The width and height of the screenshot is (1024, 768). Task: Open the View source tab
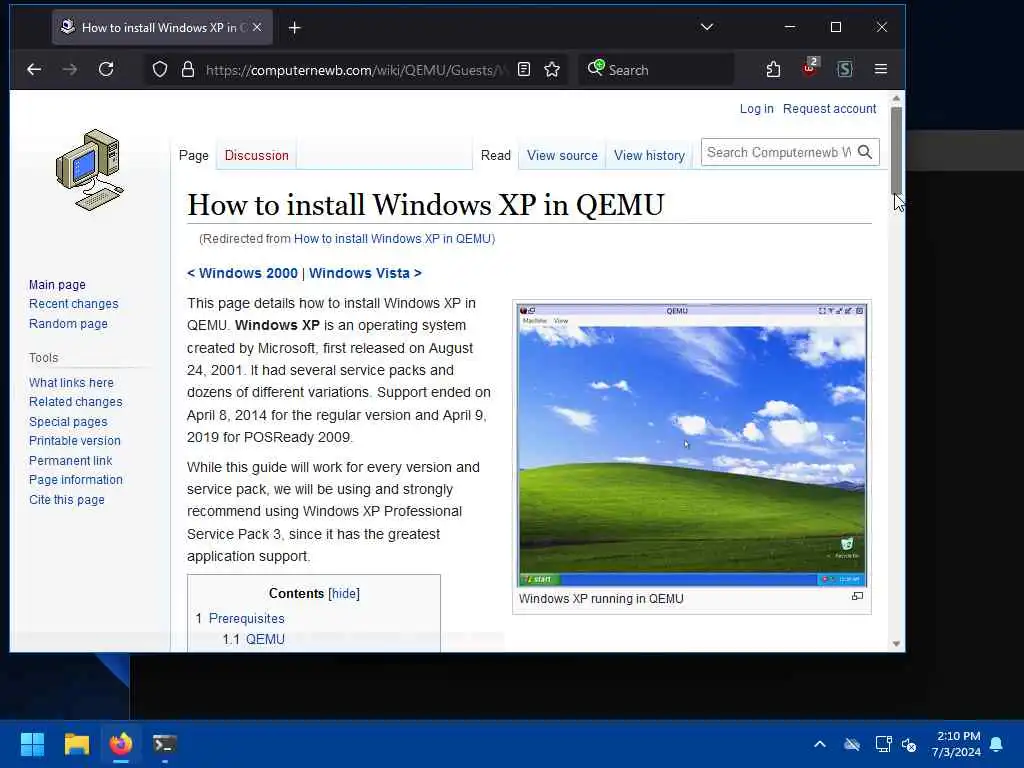coord(562,155)
